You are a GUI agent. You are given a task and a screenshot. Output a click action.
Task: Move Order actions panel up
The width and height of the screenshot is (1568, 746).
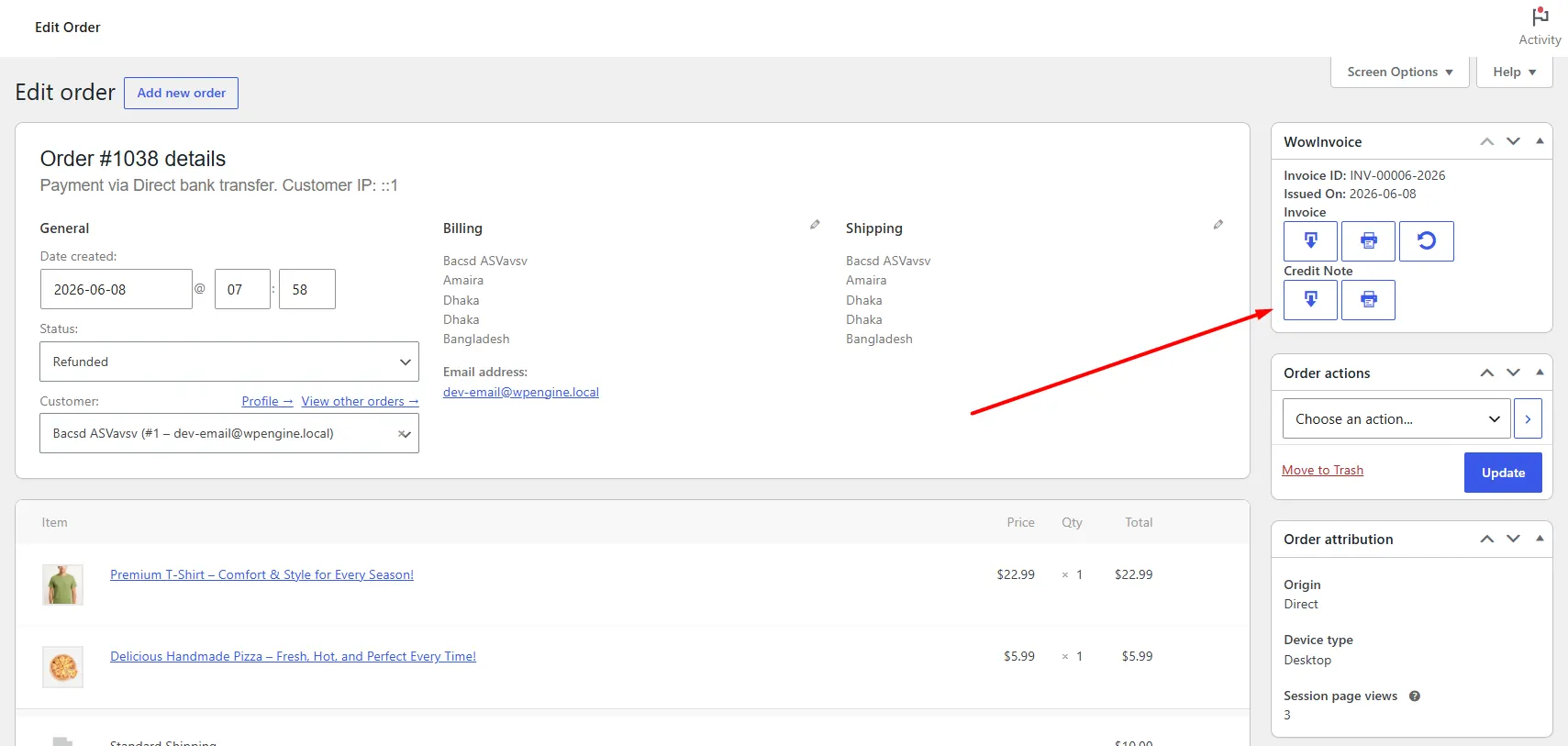coord(1487,373)
